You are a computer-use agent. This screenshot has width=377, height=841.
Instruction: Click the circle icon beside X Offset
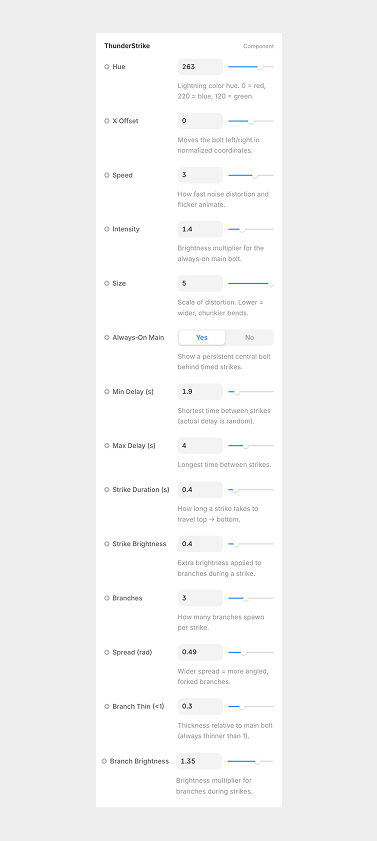pyautogui.click(x=107, y=121)
